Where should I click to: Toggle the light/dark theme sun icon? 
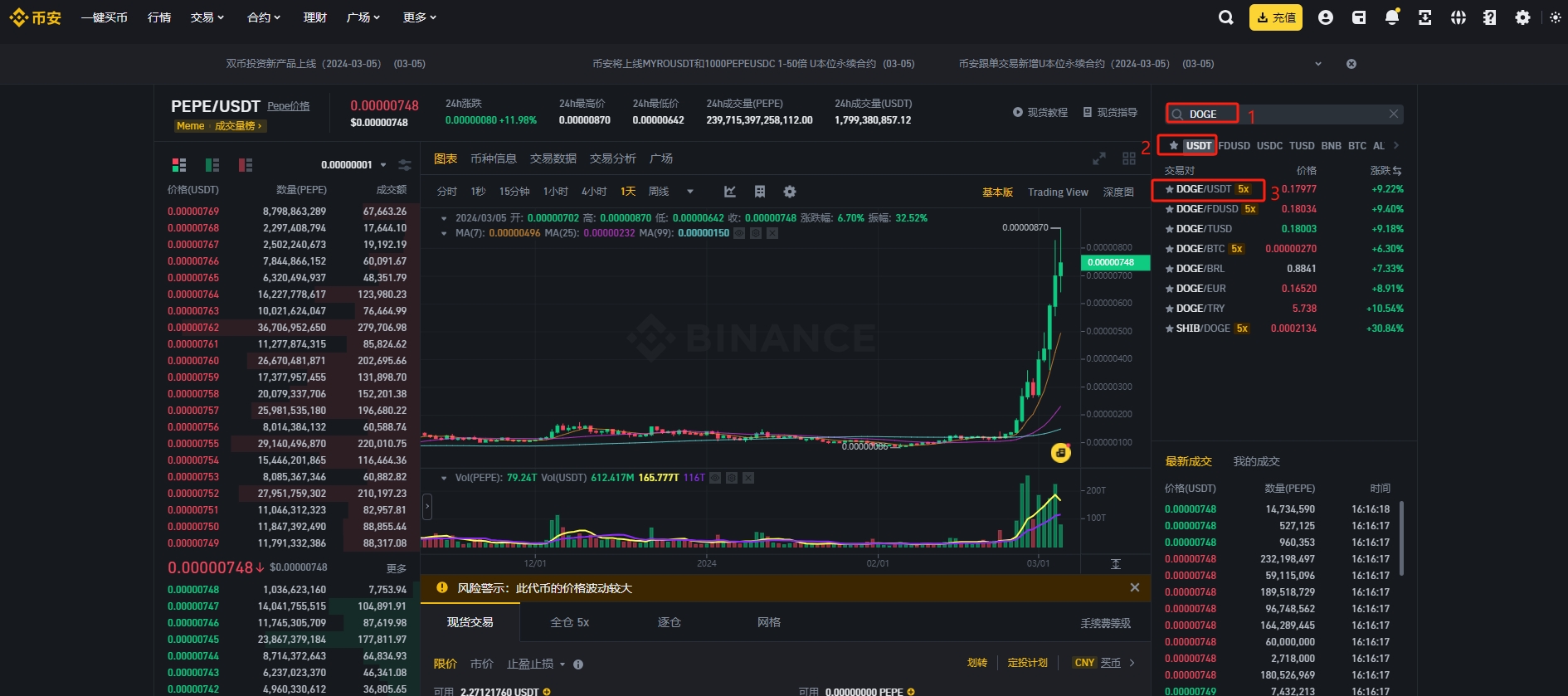click(1556, 17)
